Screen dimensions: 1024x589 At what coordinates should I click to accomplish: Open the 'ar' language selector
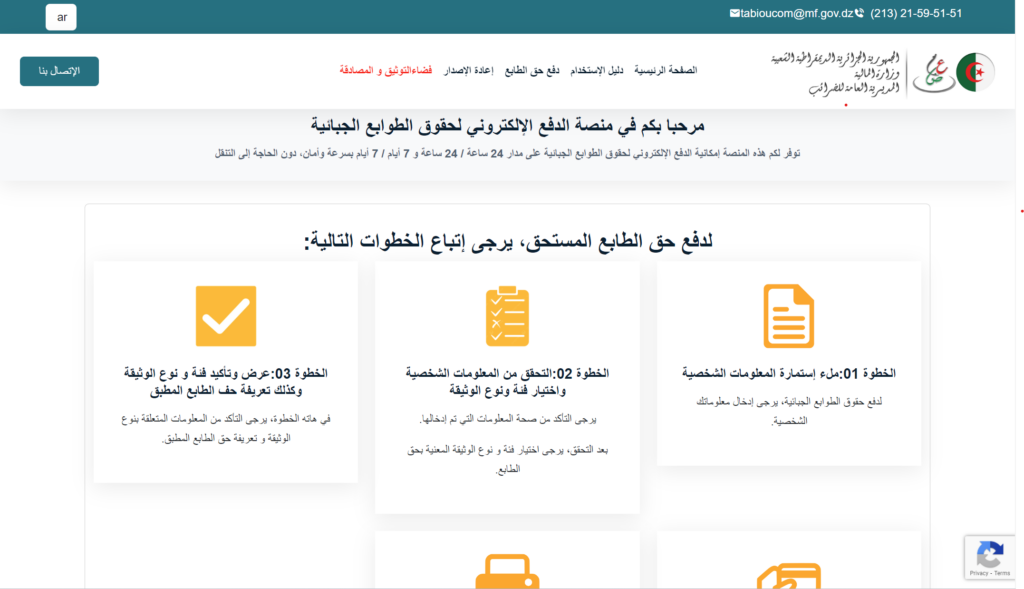tap(61, 17)
